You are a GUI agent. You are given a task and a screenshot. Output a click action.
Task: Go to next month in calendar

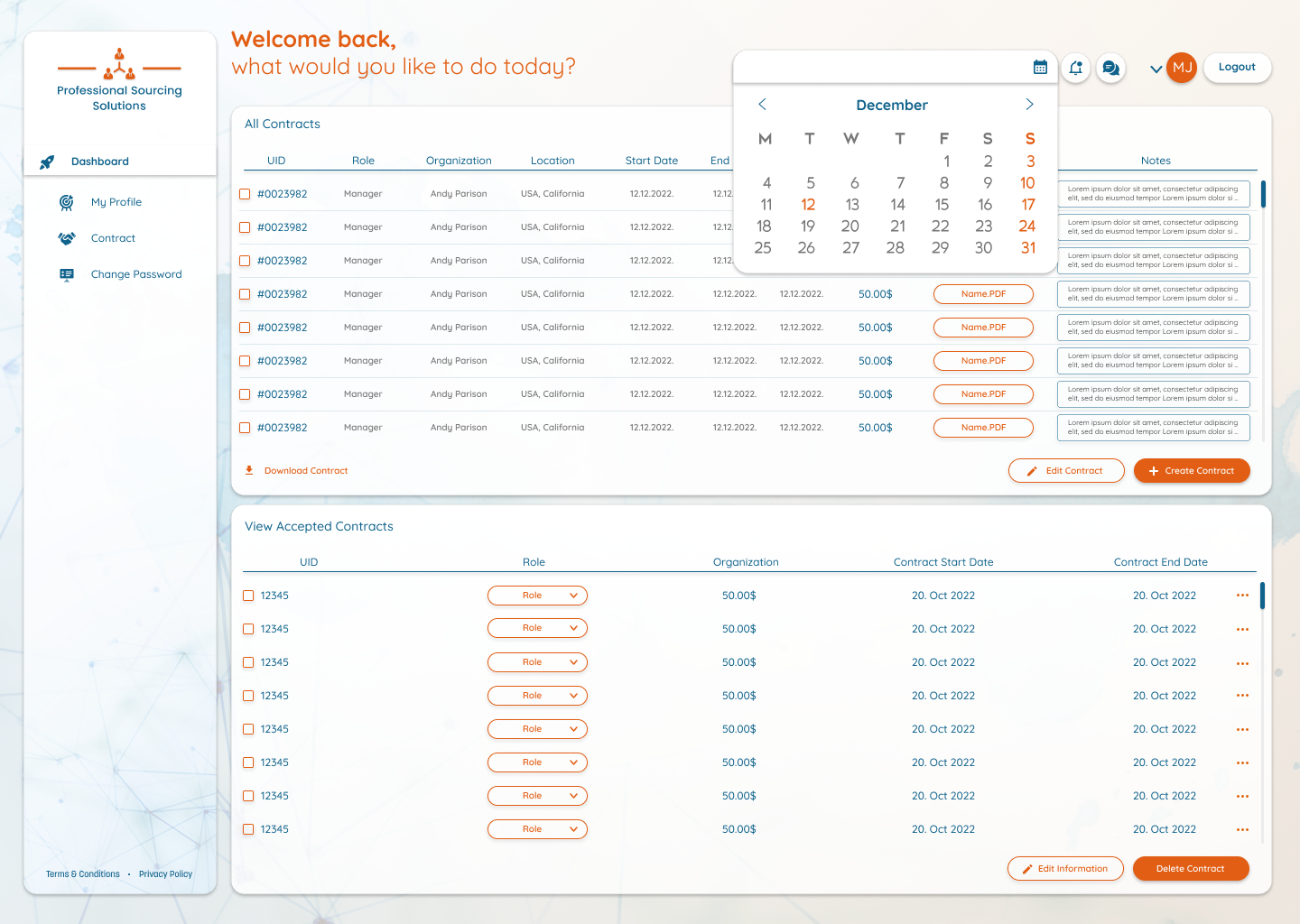[x=1029, y=105]
